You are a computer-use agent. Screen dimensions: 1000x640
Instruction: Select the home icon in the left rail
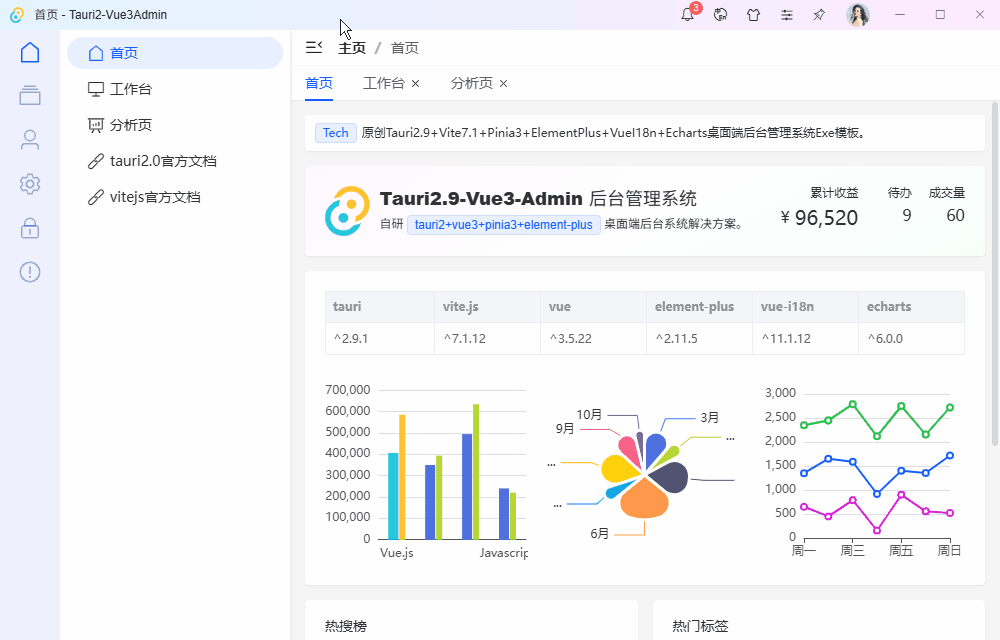click(x=30, y=52)
